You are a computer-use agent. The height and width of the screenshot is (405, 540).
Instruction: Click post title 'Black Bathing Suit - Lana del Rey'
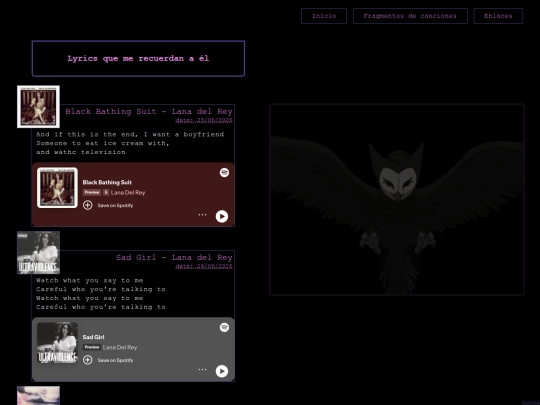[149, 111]
